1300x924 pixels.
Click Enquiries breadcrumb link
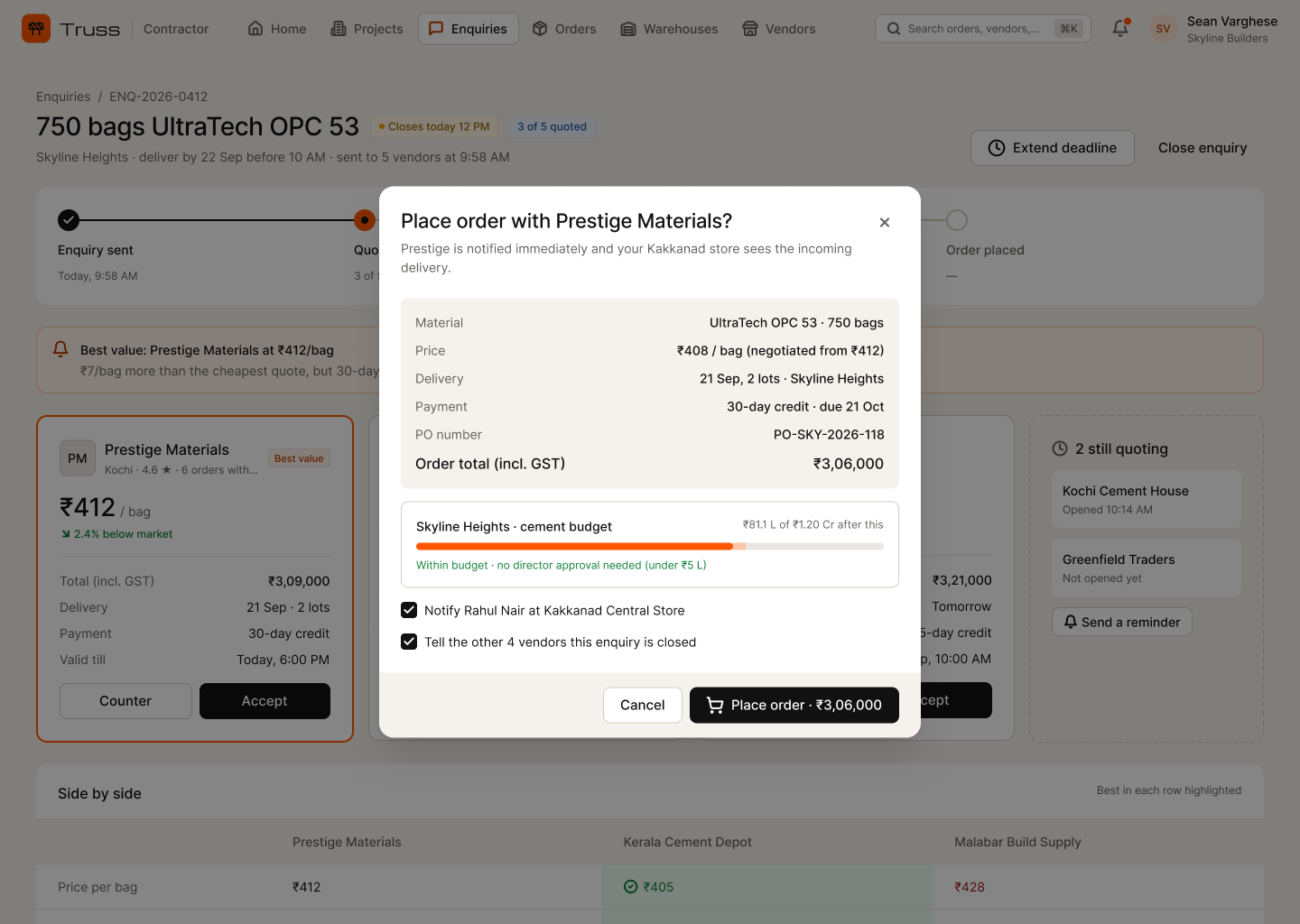coord(63,97)
